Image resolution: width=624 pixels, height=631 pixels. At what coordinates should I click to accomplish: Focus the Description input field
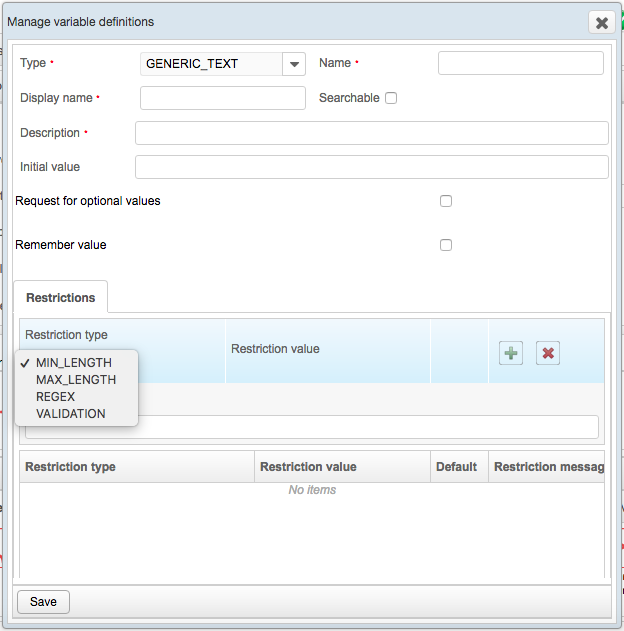click(x=372, y=133)
